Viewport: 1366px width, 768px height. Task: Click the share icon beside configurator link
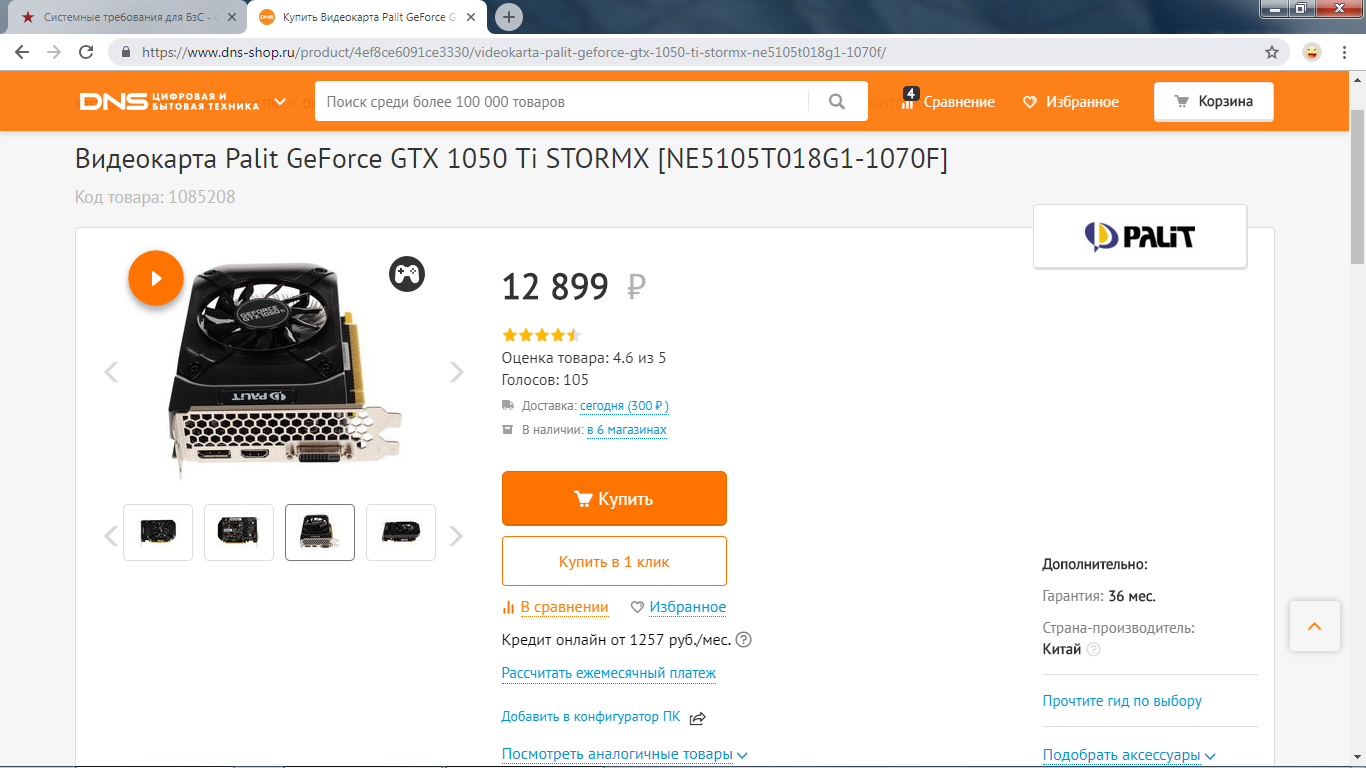pos(698,718)
